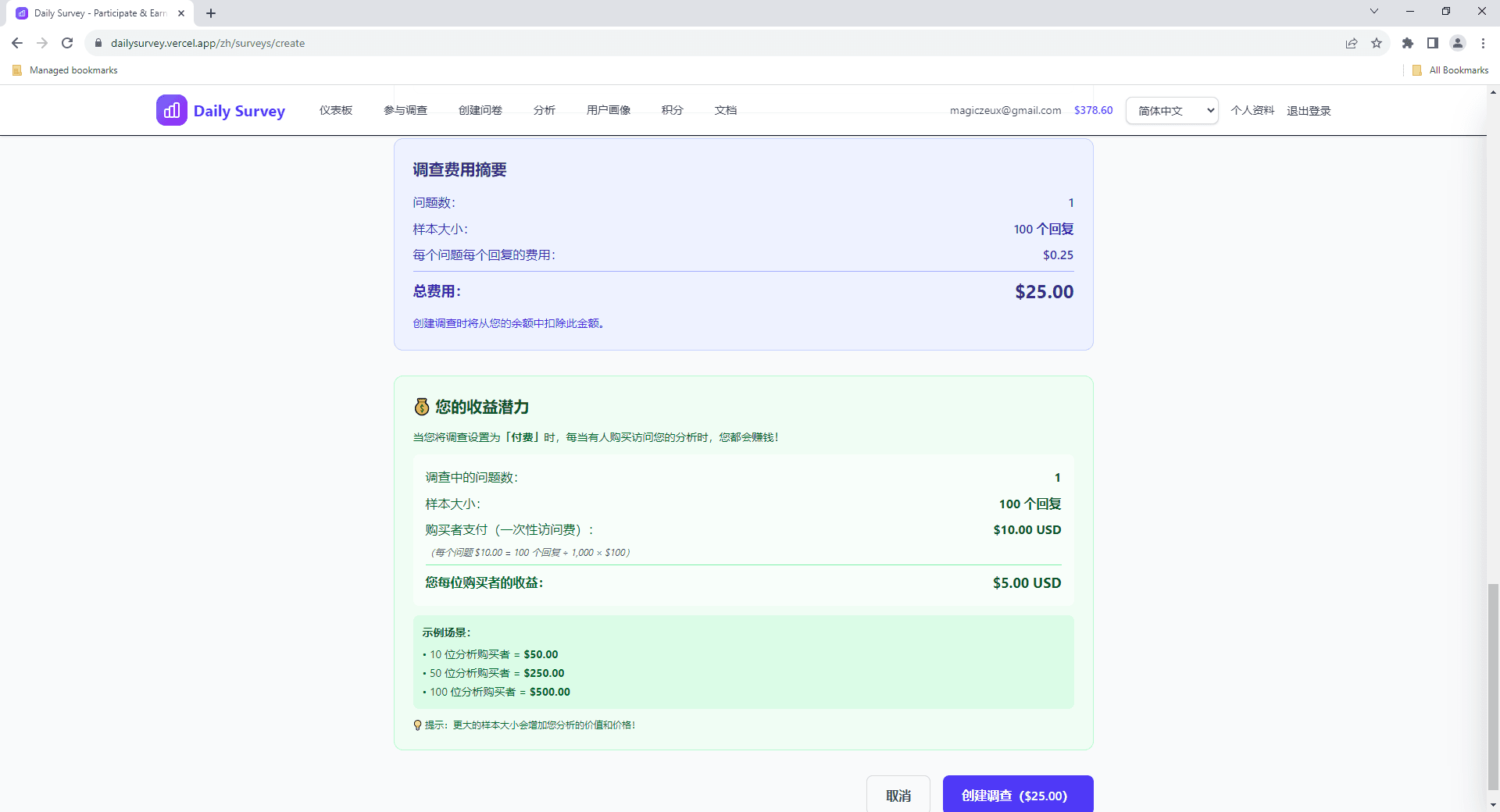1500x812 pixels.
Task: Click the money bag earnings icon
Action: pyautogui.click(x=420, y=407)
